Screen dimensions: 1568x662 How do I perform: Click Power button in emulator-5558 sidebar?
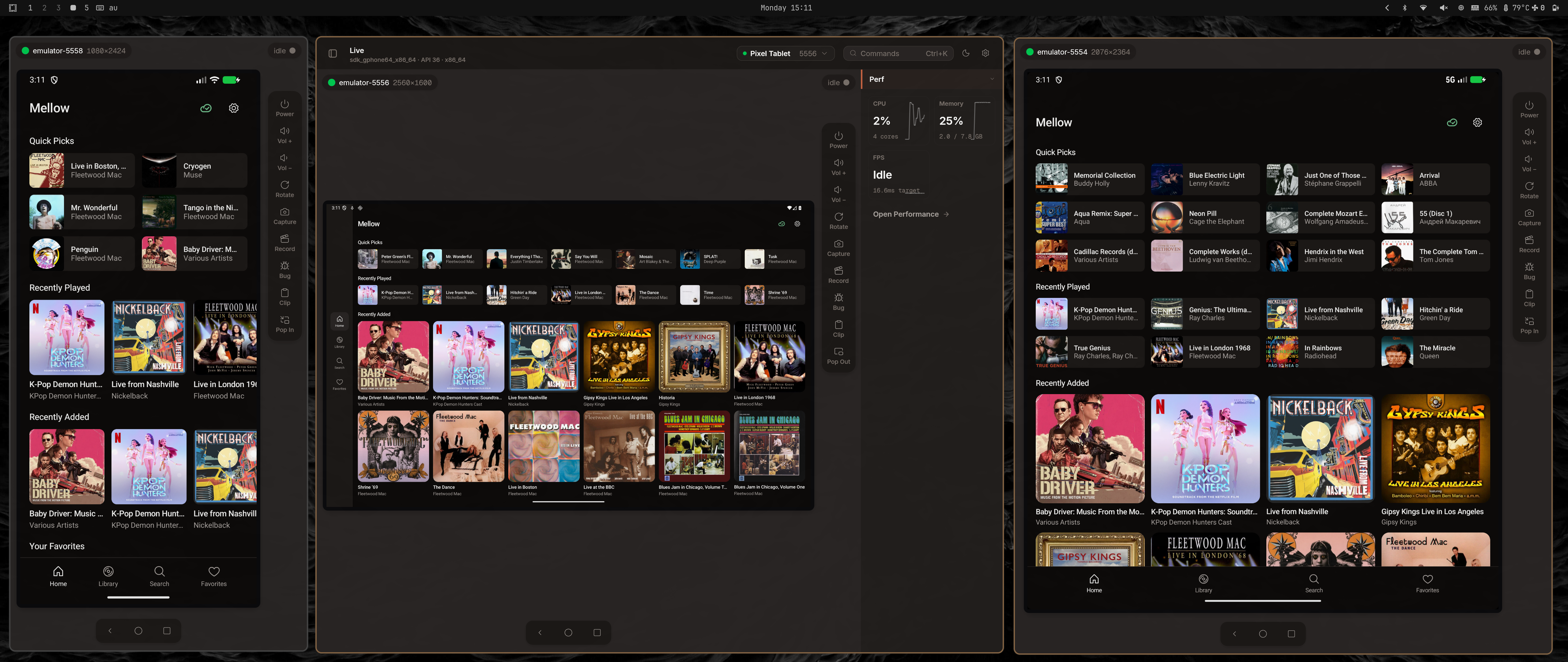(284, 108)
